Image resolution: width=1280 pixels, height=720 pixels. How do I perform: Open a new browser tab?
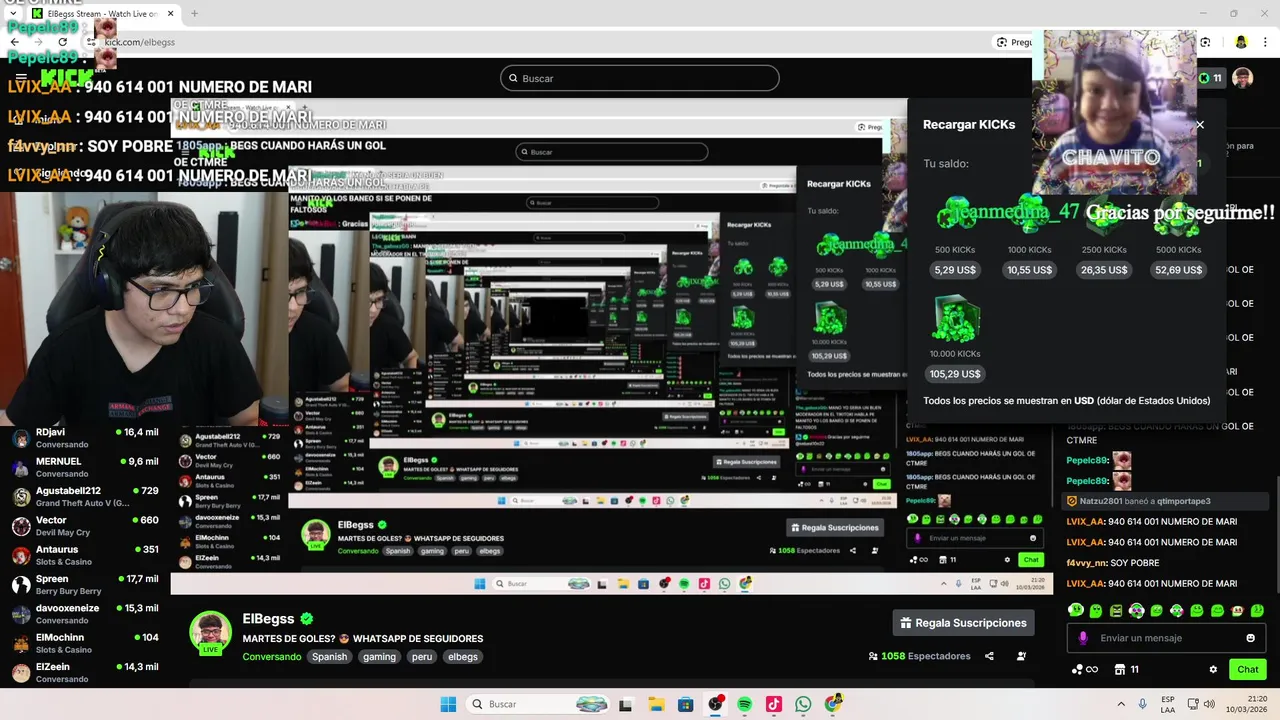click(x=194, y=14)
